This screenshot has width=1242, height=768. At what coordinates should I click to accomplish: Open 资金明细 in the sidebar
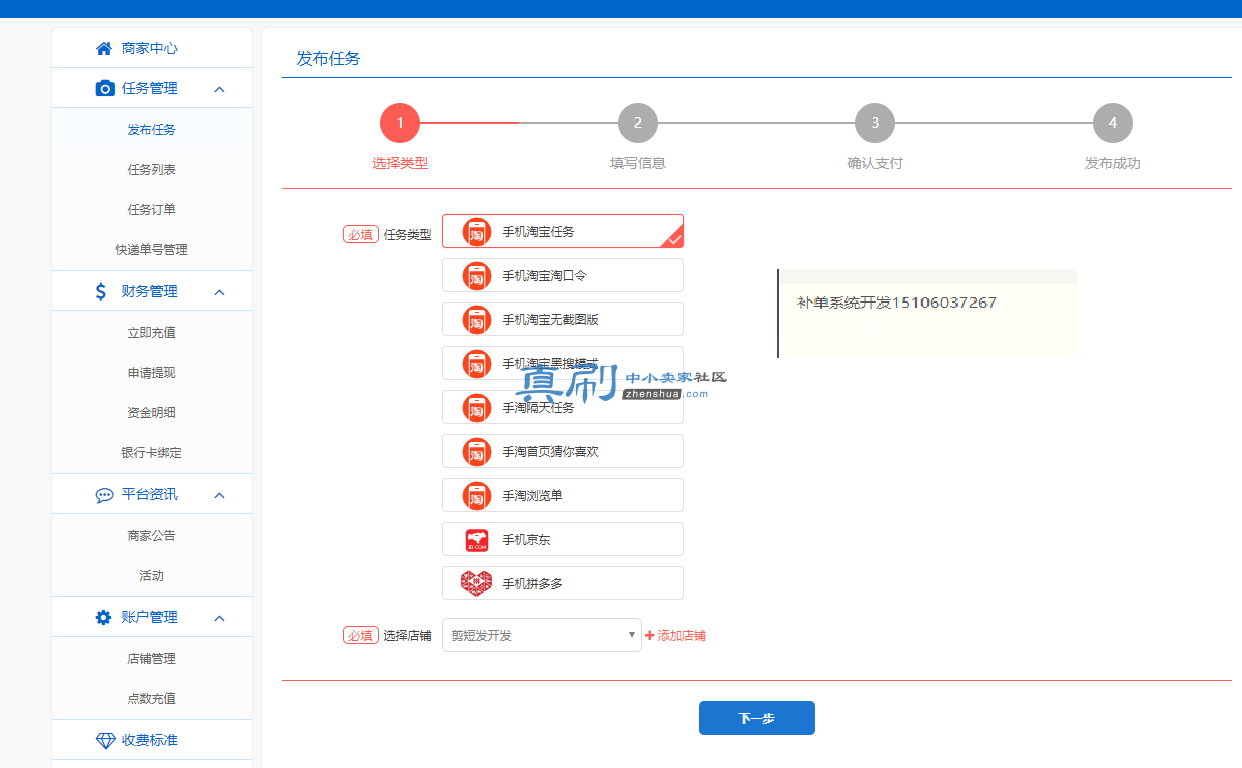tap(152, 412)
